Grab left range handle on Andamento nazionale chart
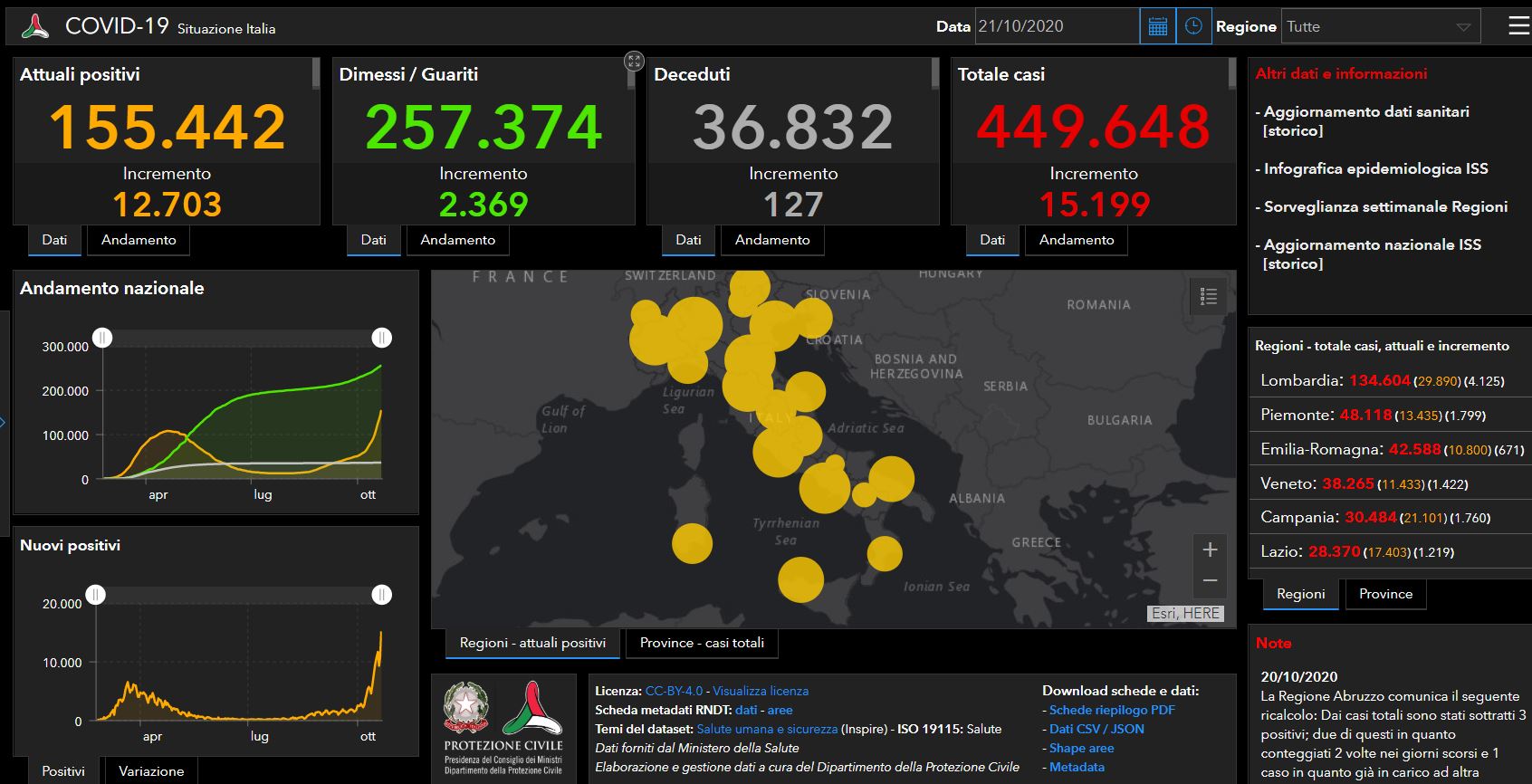The image size is (1532, 784). 103,338
